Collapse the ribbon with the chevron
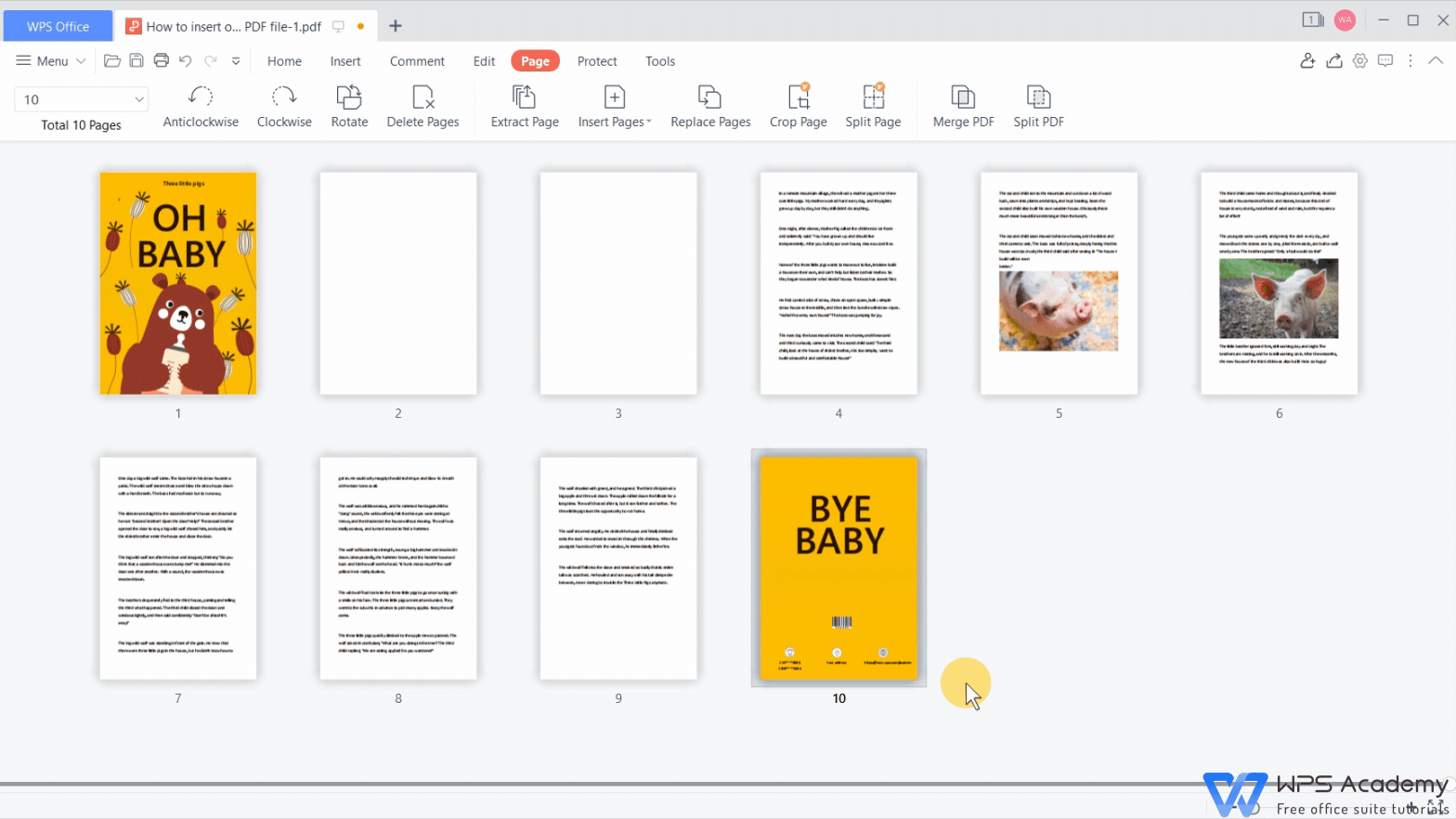The image size is (1456, 819). pos(1436,60)
